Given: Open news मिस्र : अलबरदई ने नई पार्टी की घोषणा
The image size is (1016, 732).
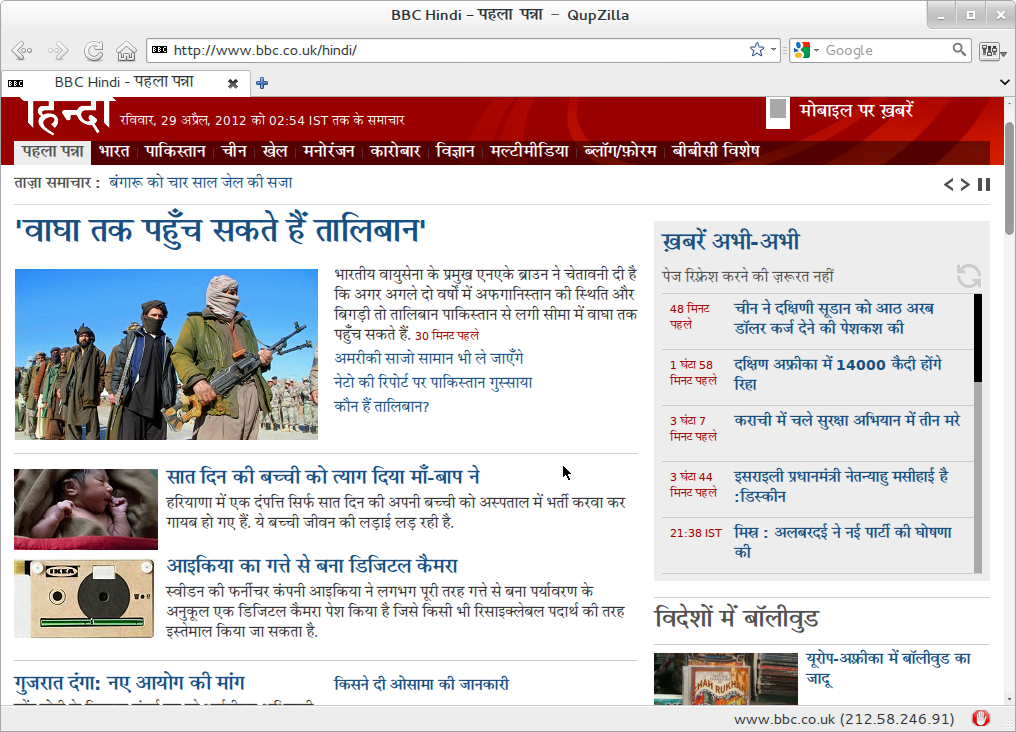Looking at the screenshot, I should tap(842, 542).
